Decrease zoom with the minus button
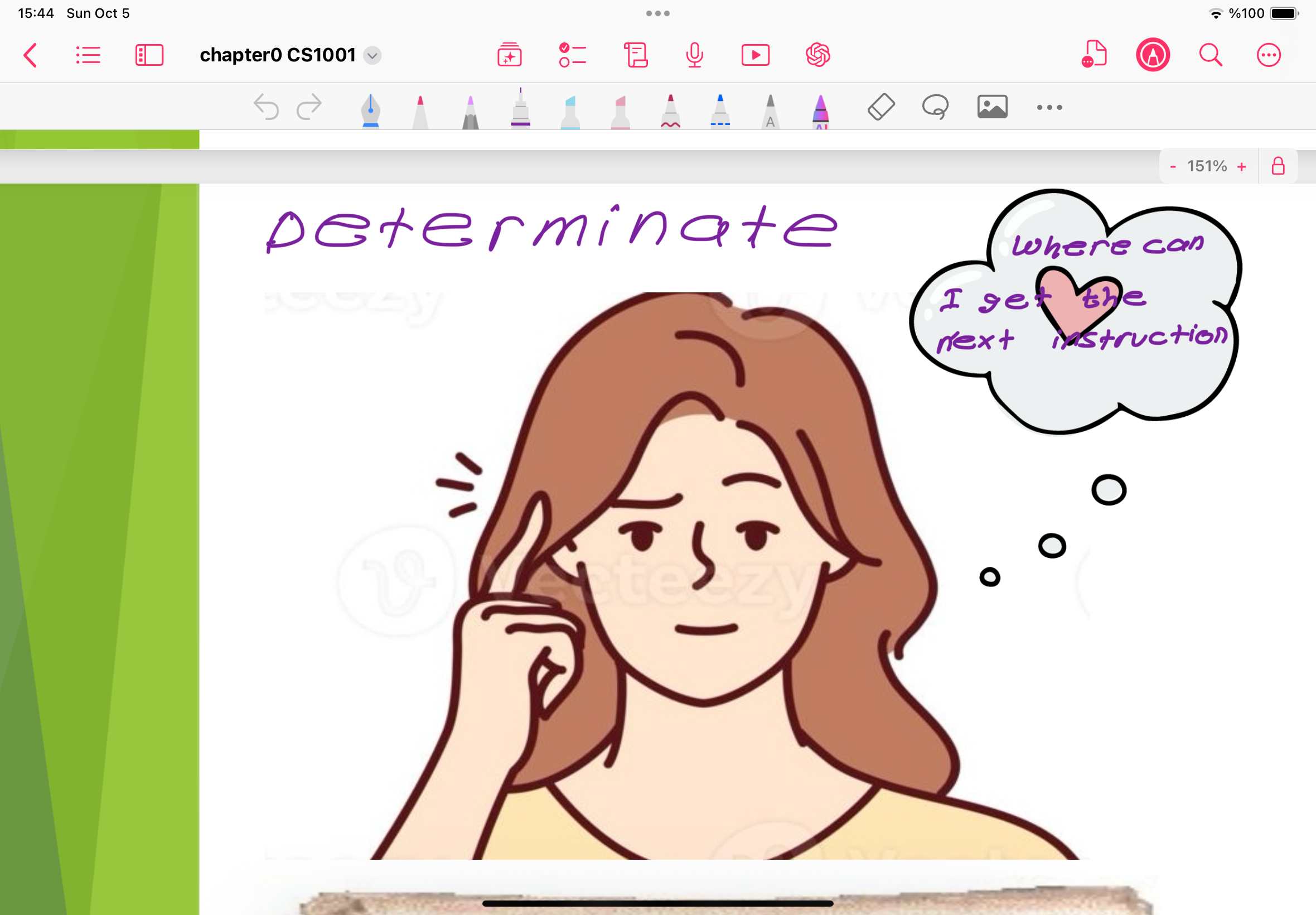 coord(1173,166)
